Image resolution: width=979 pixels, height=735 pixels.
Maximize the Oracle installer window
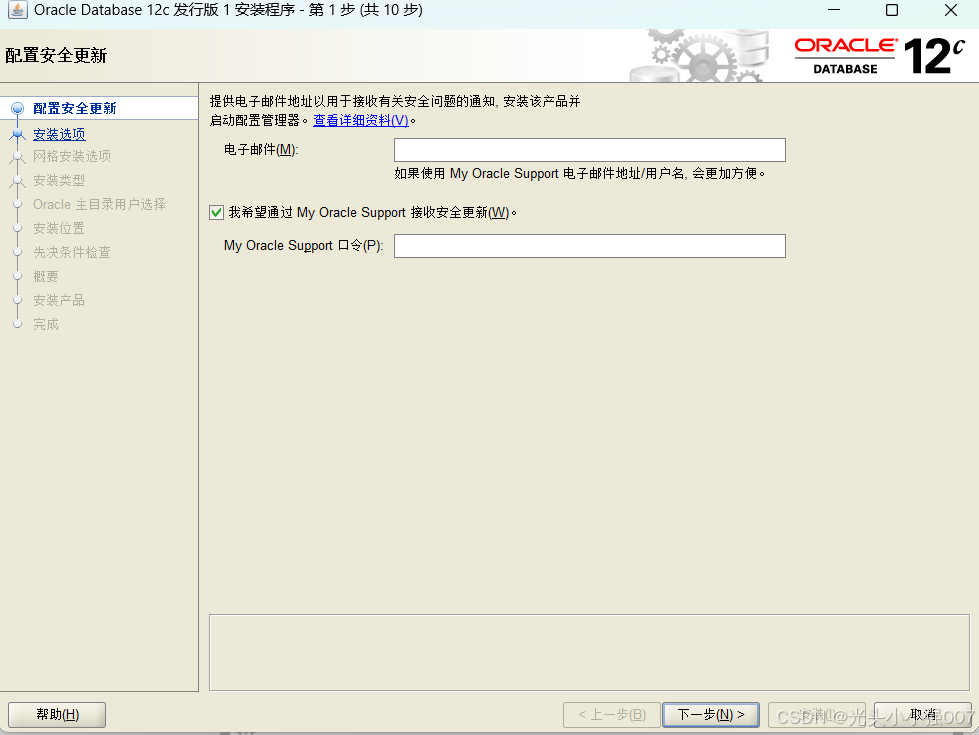click(892, 10)
